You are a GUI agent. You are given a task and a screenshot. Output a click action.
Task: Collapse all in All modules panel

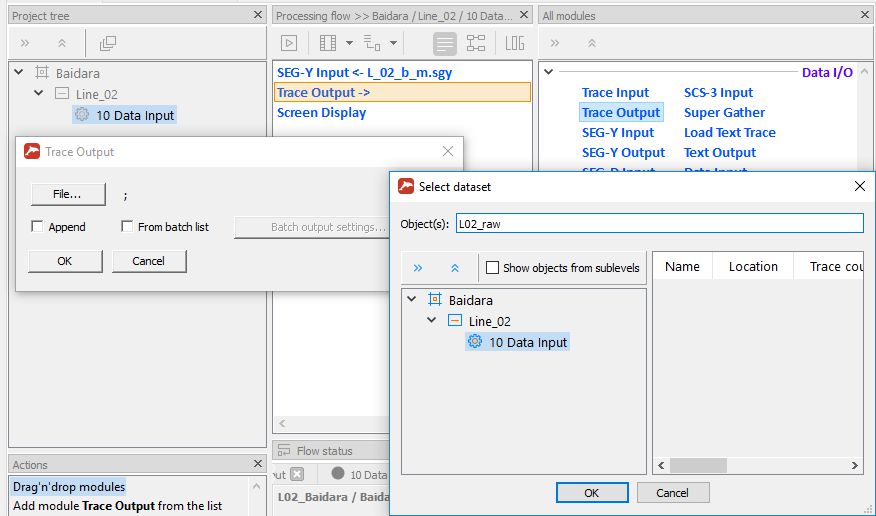(x=592, y=43)
